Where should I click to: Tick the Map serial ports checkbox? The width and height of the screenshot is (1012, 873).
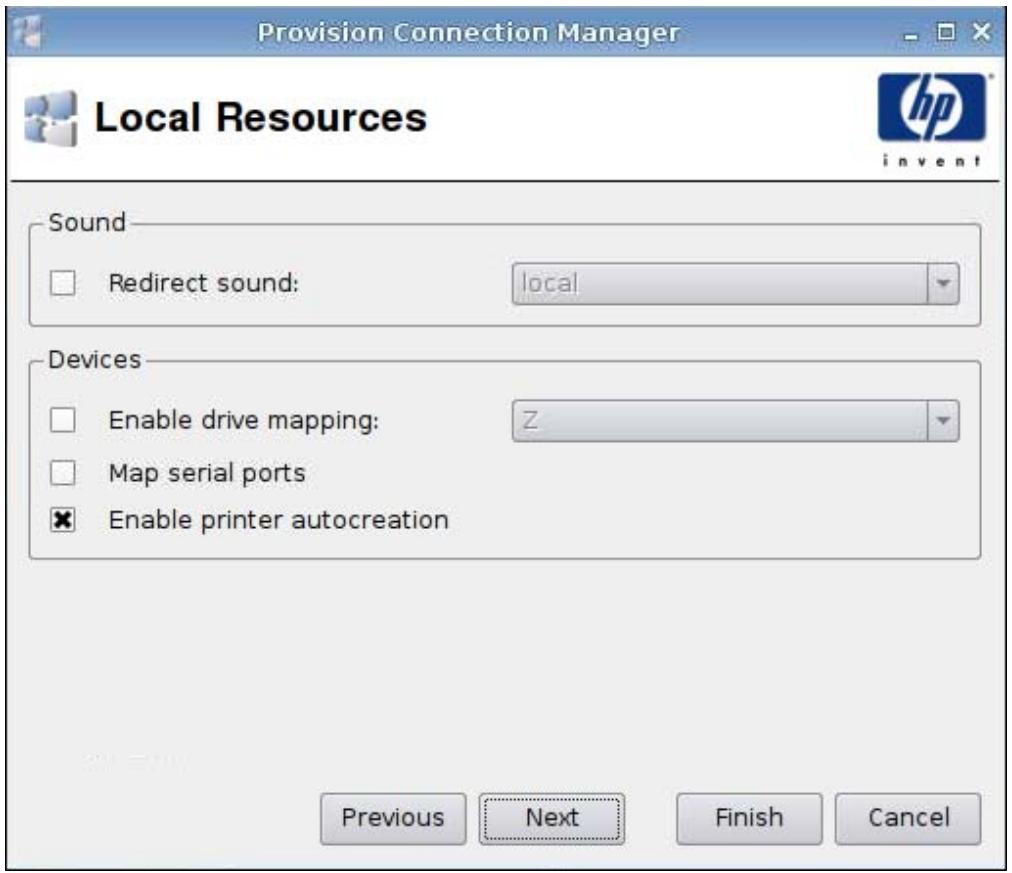(63, 473)
